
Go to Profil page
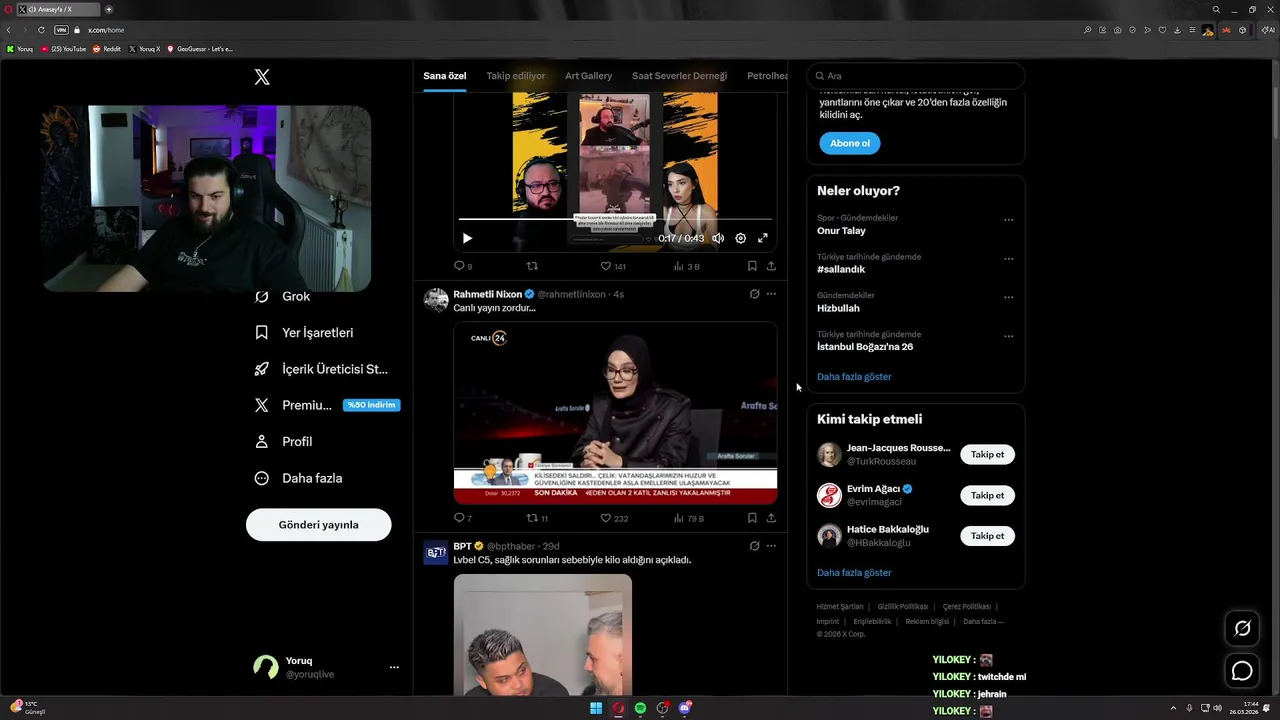tap(283, 441)
